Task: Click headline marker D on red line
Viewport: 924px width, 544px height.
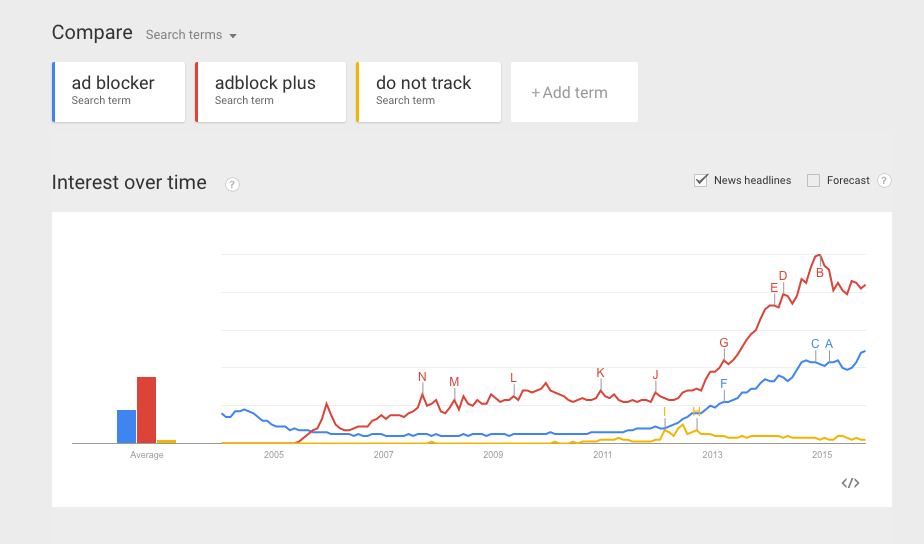Action: [783, 276]
